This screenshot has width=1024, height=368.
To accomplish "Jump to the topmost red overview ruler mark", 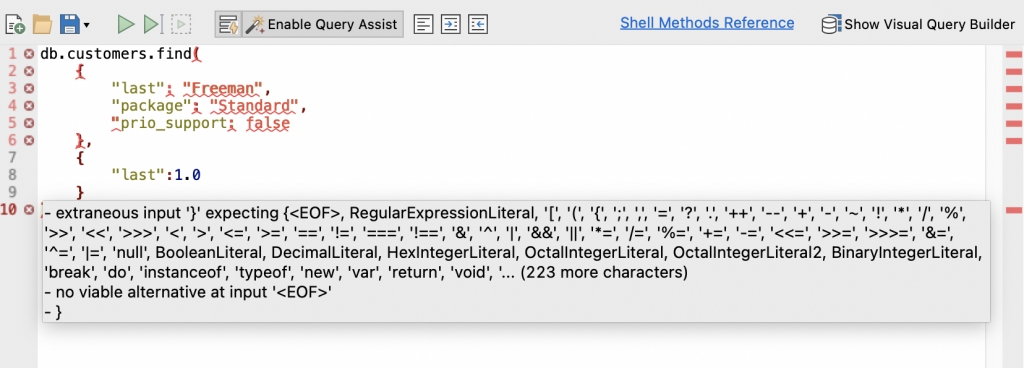I will (1014, 55).
